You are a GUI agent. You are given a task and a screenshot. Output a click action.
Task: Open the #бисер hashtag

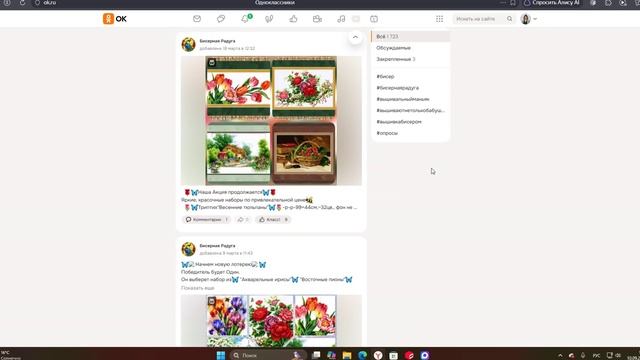385,76
